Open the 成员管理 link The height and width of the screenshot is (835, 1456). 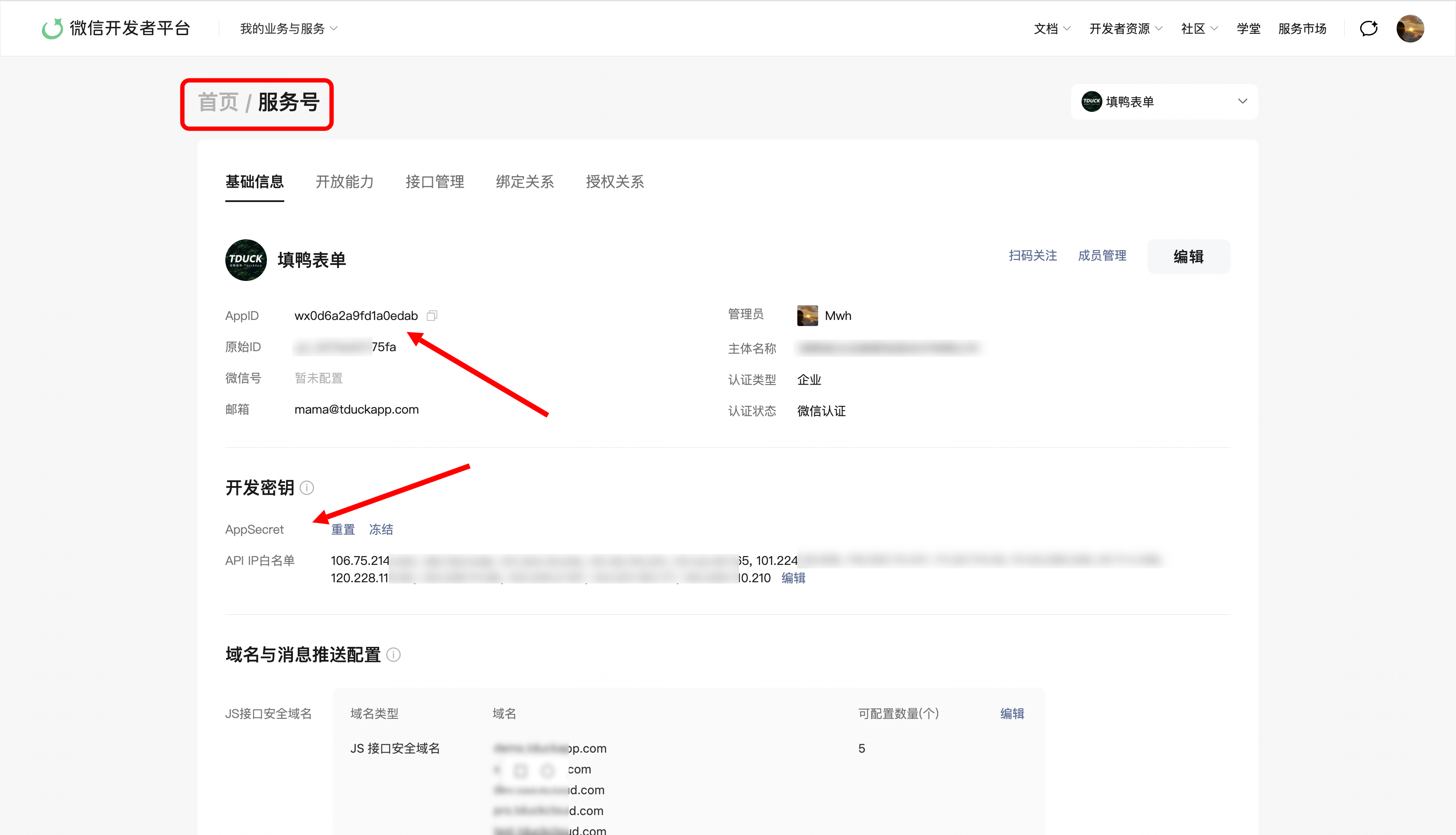[x=1102, y=256]
